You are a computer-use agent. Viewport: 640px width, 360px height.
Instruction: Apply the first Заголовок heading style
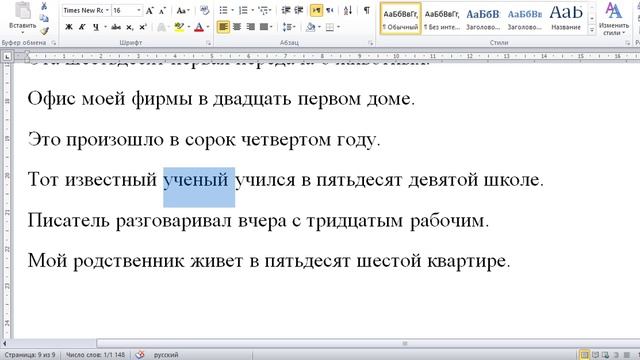483,18
